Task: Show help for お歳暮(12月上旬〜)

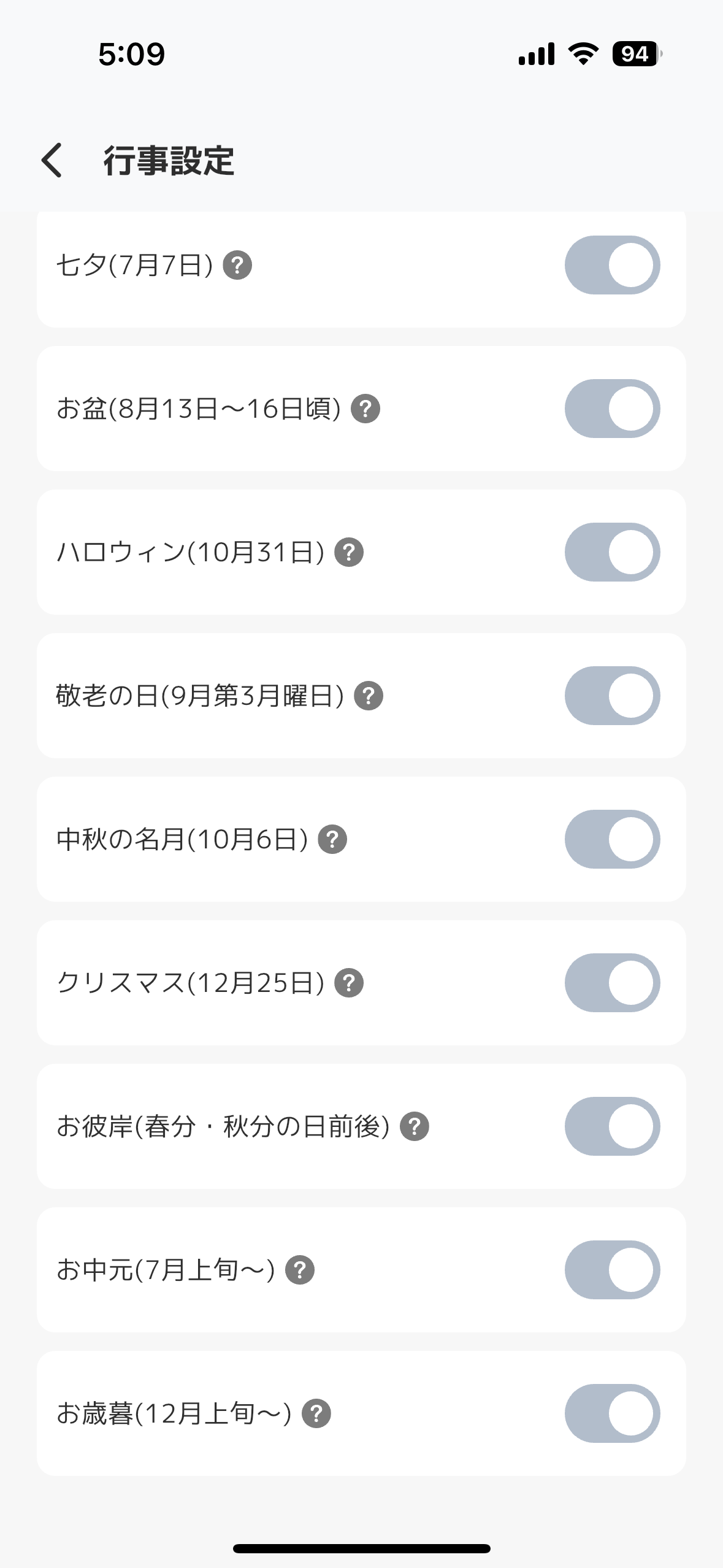Action: 316,1413
